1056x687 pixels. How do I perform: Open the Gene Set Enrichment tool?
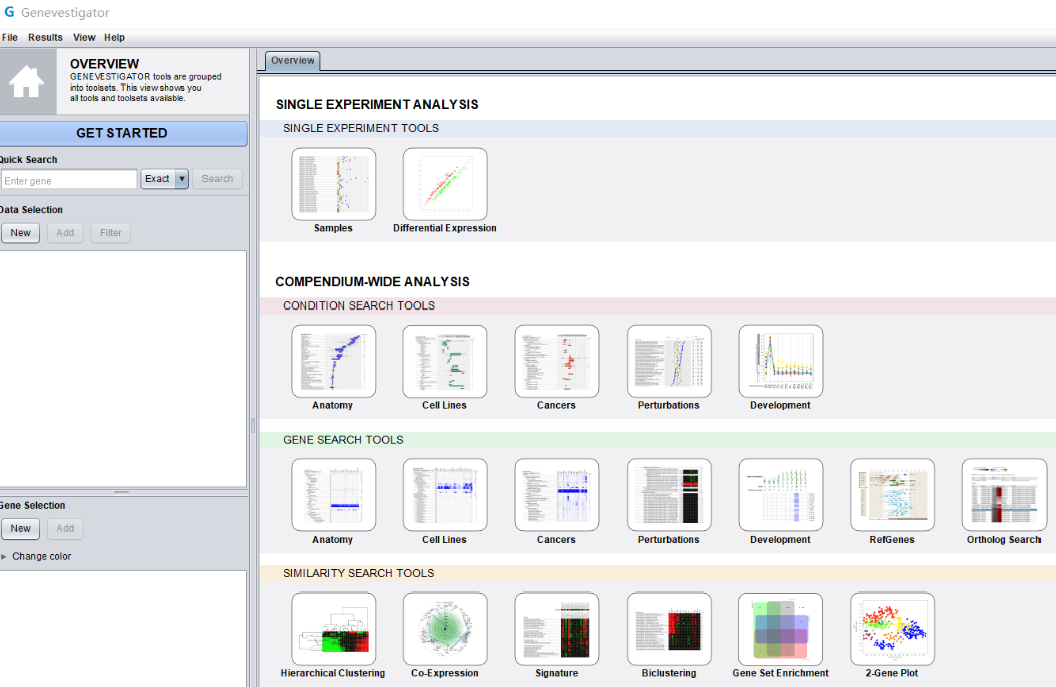click(x=781, y=629)
